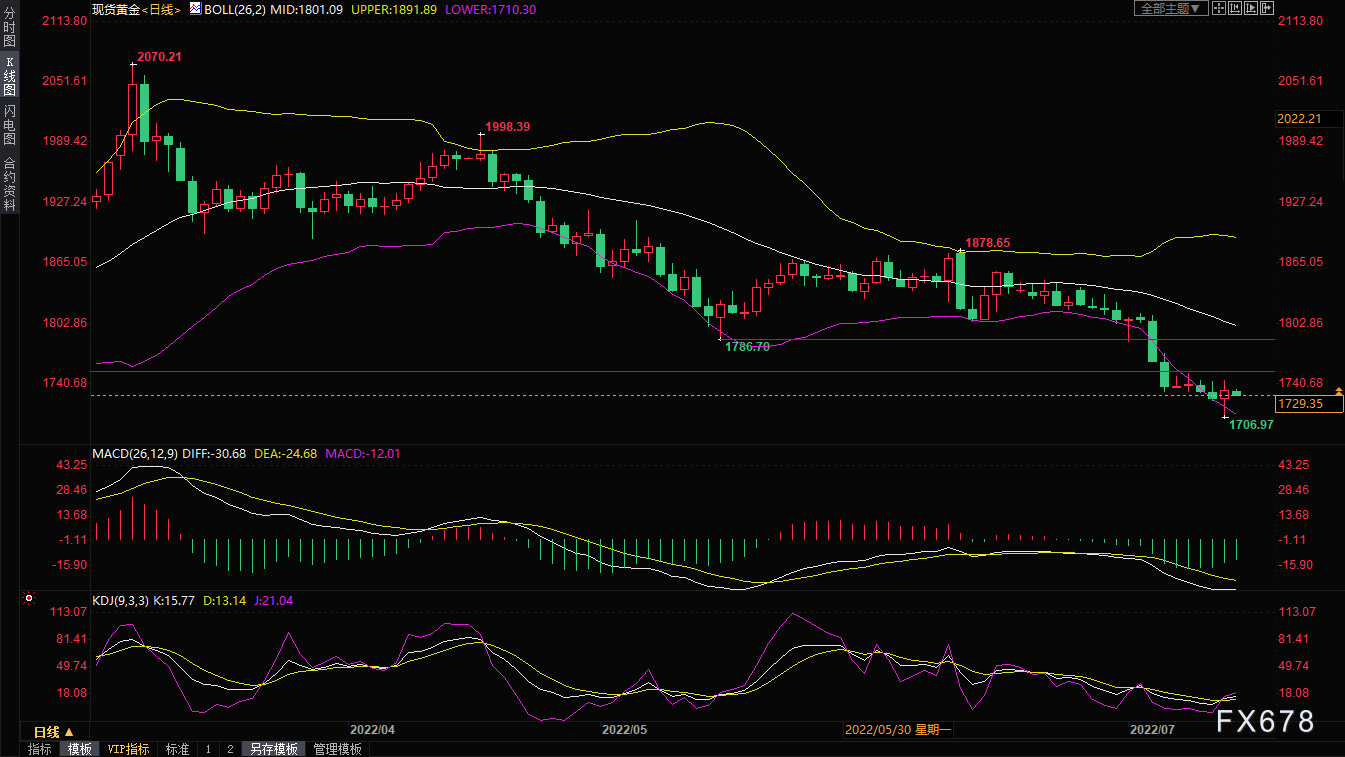This screenshot has width=1345, height=757.
Task: Select the 模板 bottom tab
Action: [79, 749]
